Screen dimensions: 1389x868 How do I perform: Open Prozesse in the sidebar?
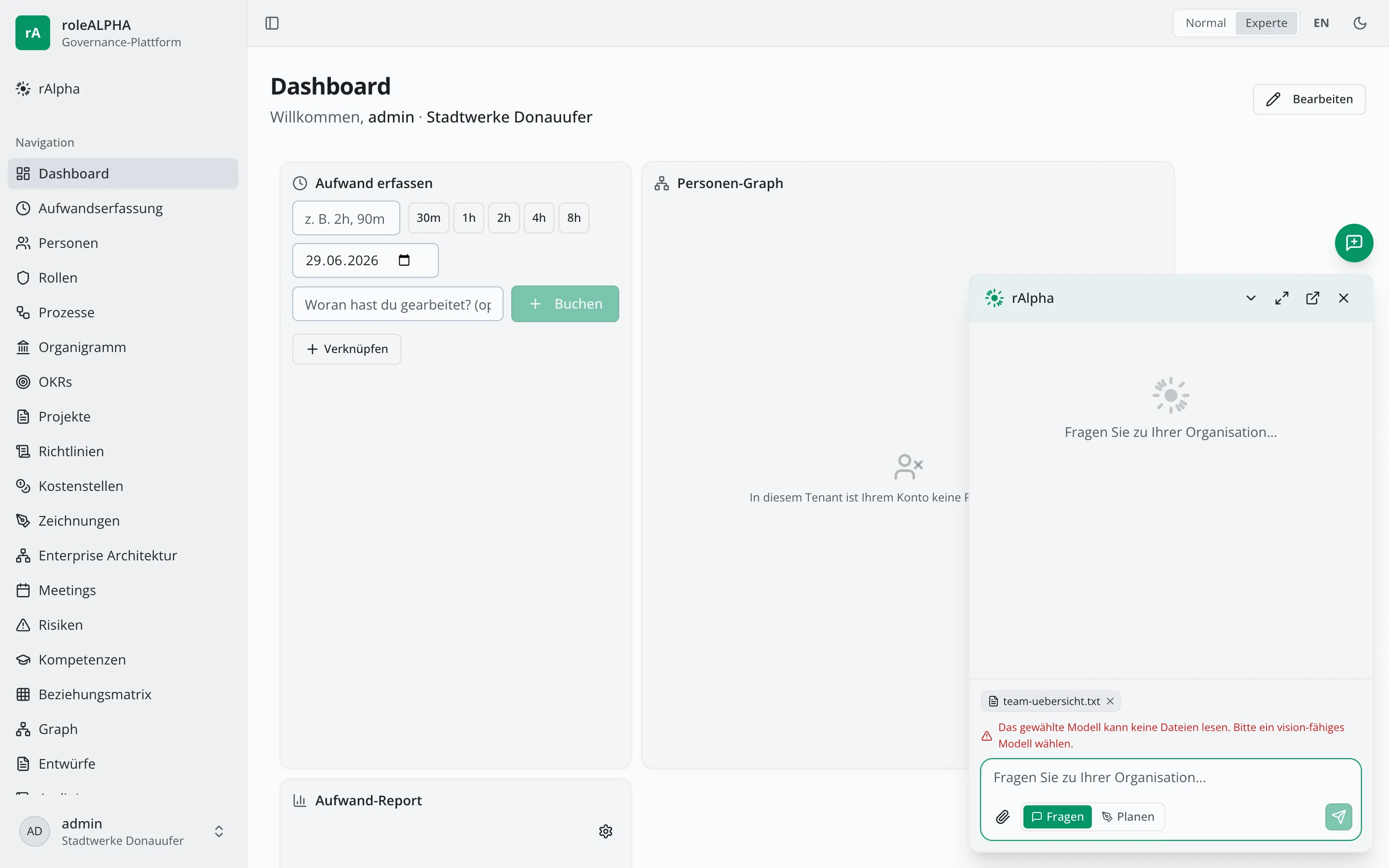(123, 312)
